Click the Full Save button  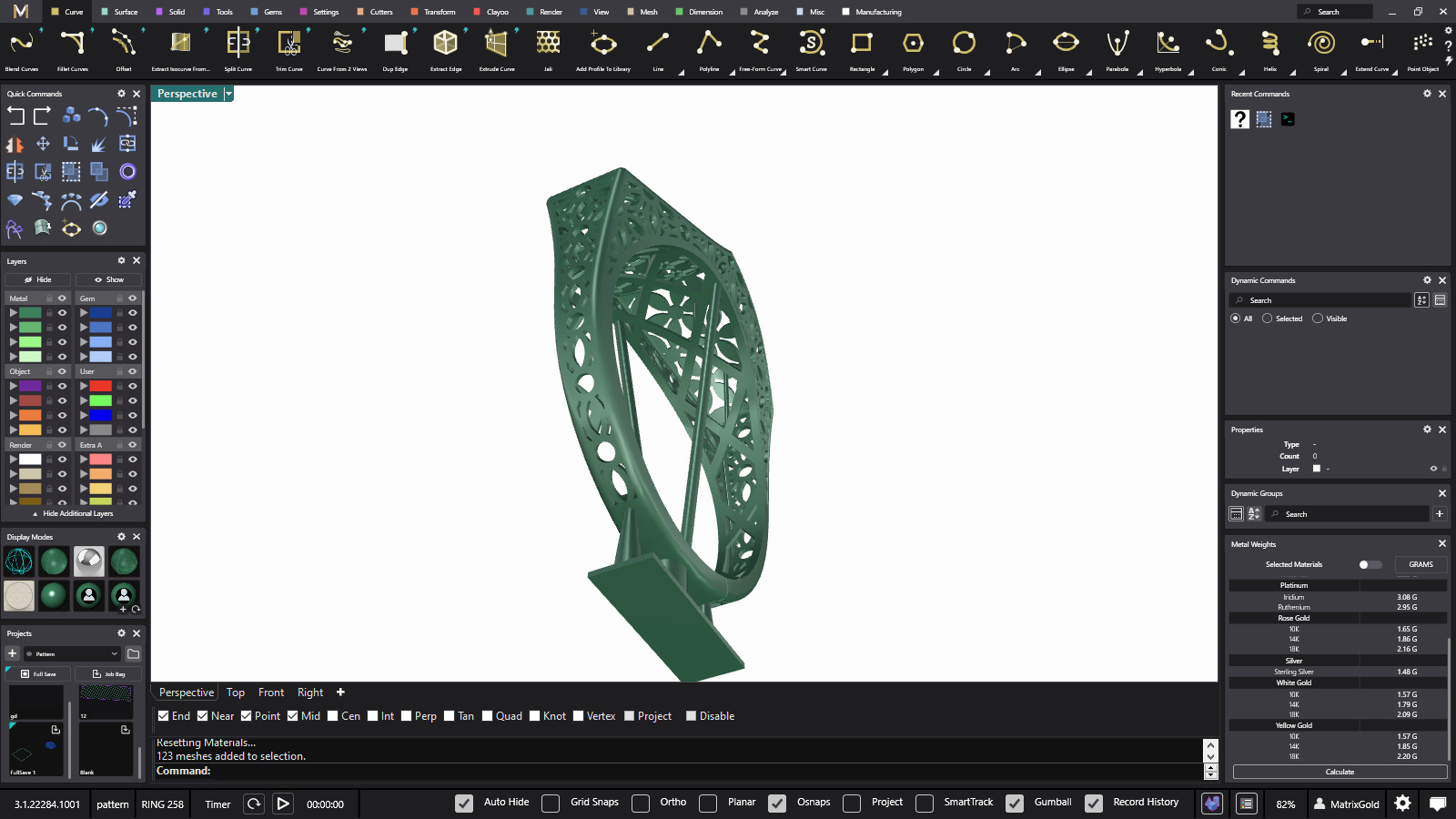(x=38, y=674)
